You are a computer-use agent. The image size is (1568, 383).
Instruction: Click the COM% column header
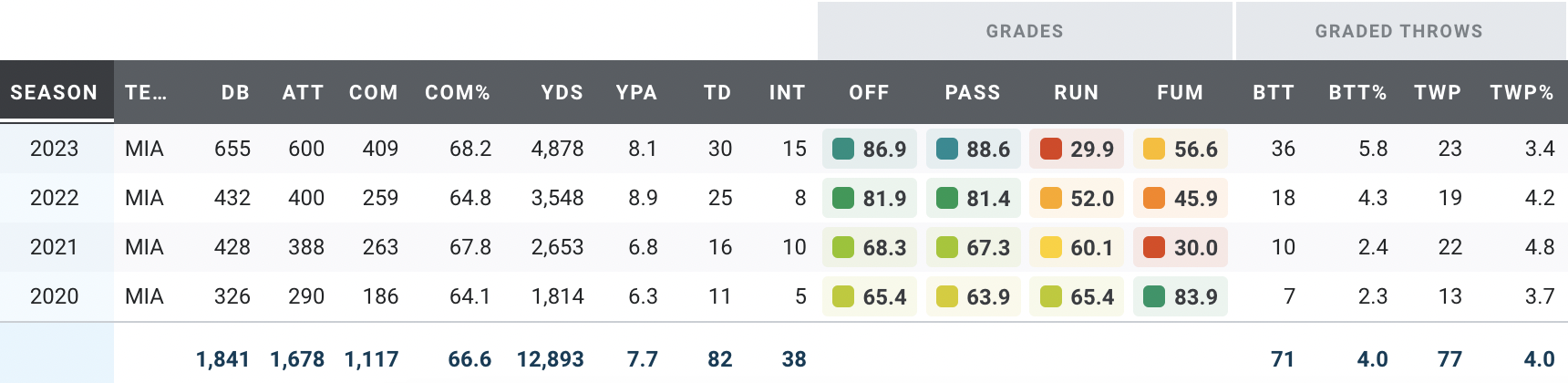pyautogui.click(x=458, y=92)
